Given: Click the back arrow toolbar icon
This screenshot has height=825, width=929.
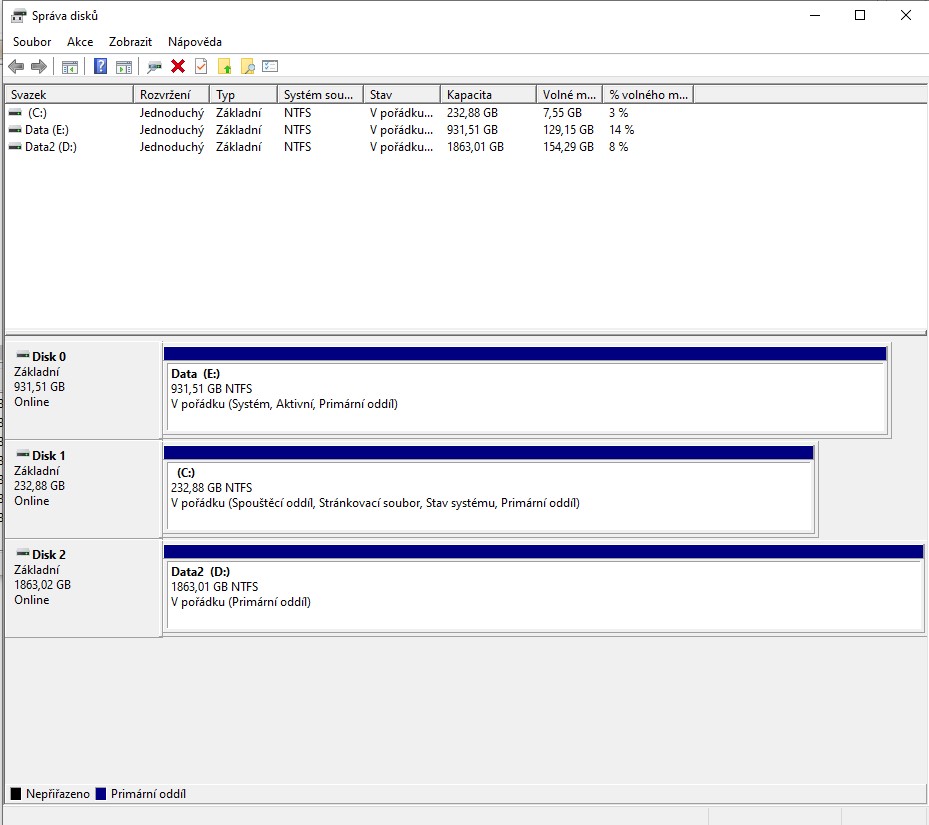Looking at the screenshot, I should [16, 67].
